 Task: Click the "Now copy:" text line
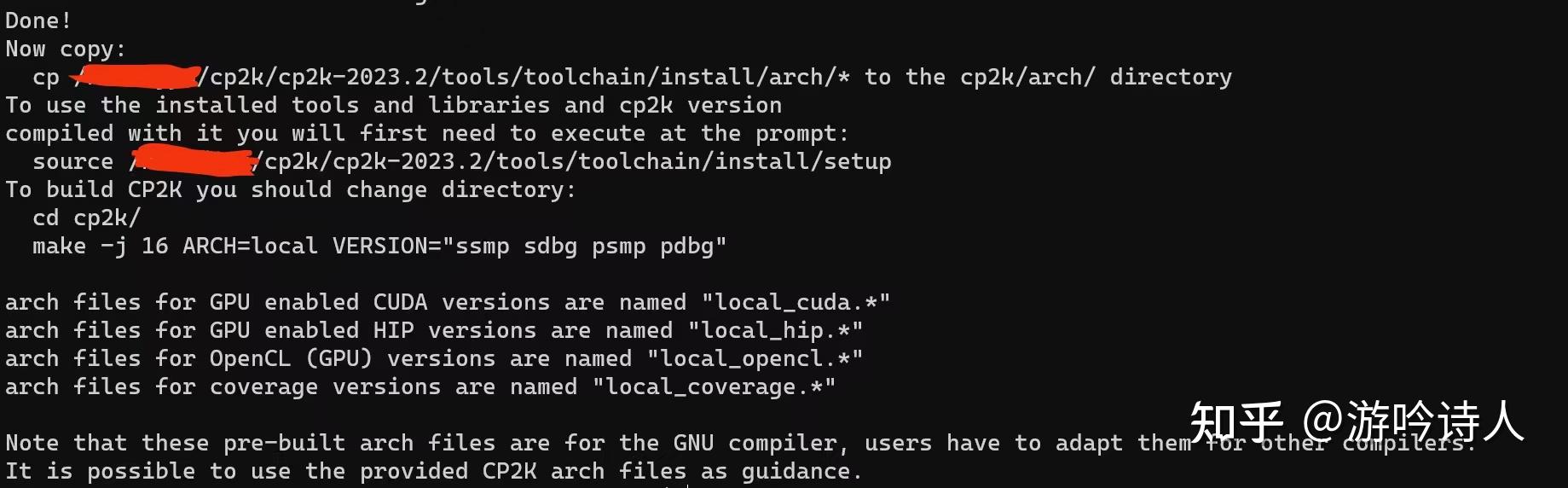pyautogui.click(x=66, y=49)
